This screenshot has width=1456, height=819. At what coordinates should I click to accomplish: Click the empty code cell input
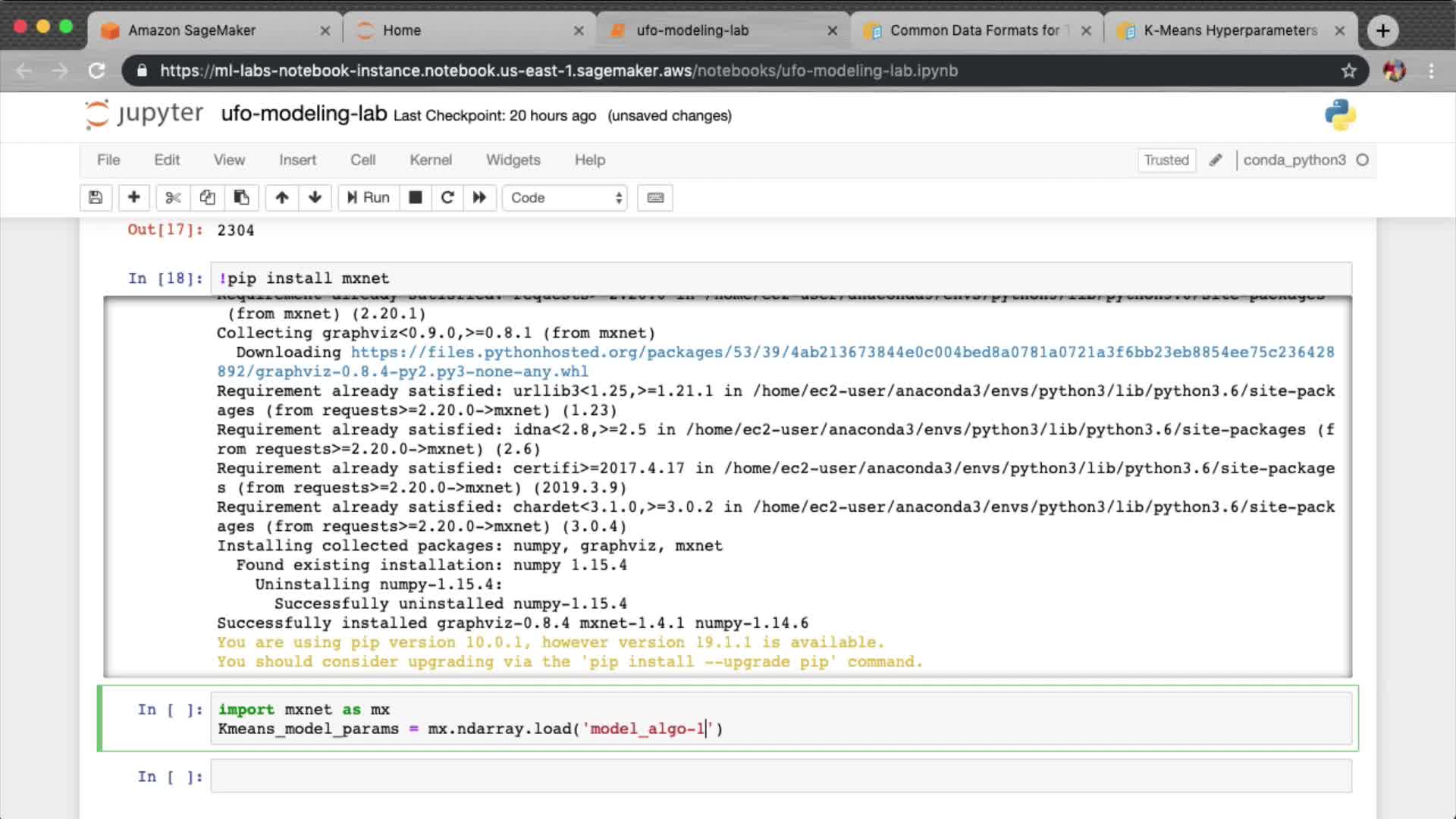[780, 777]
